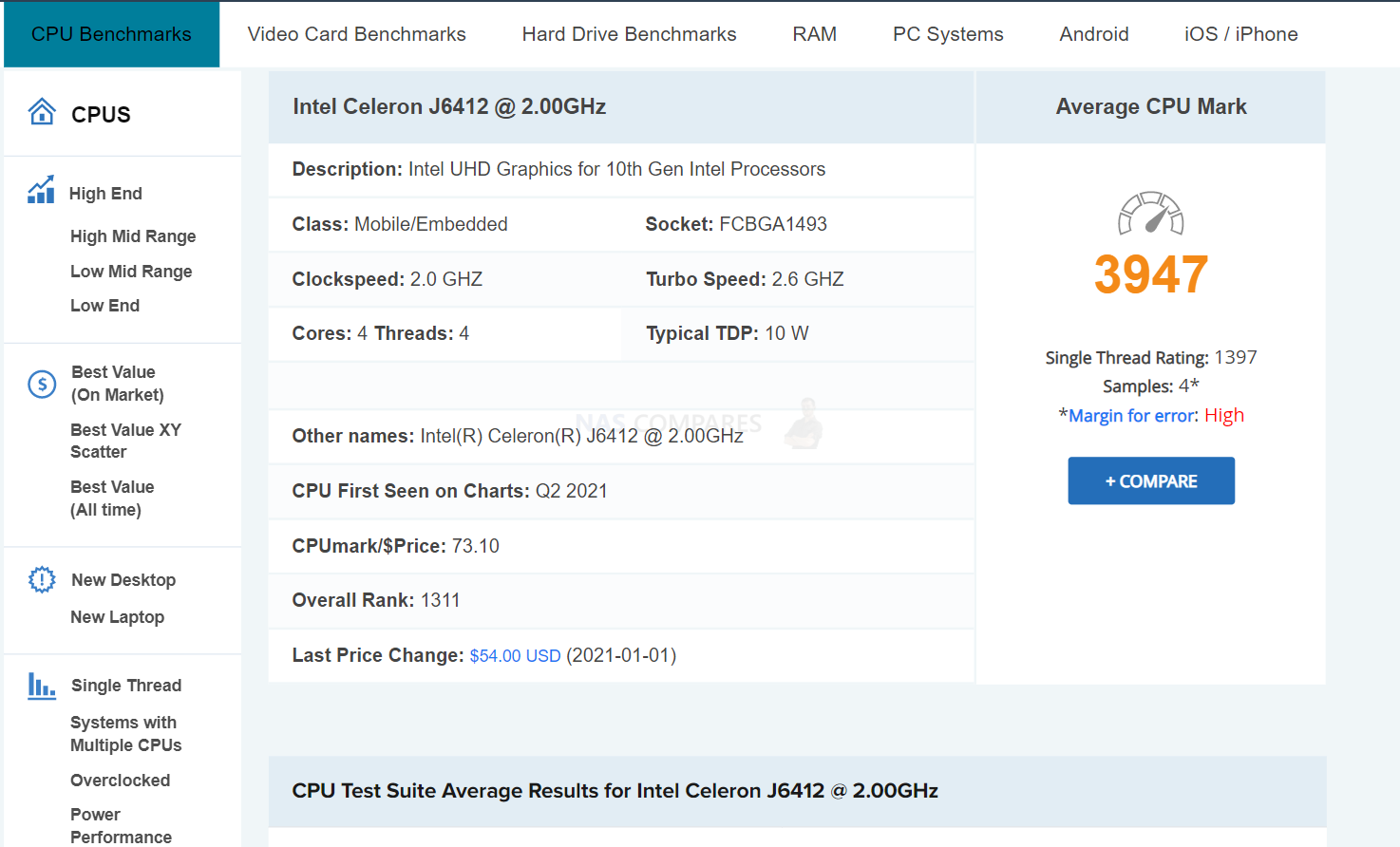The height and width of the screenshot is (847, 1400).
Task: Click the CPUS home icon
Action: (x=42, y=112)
